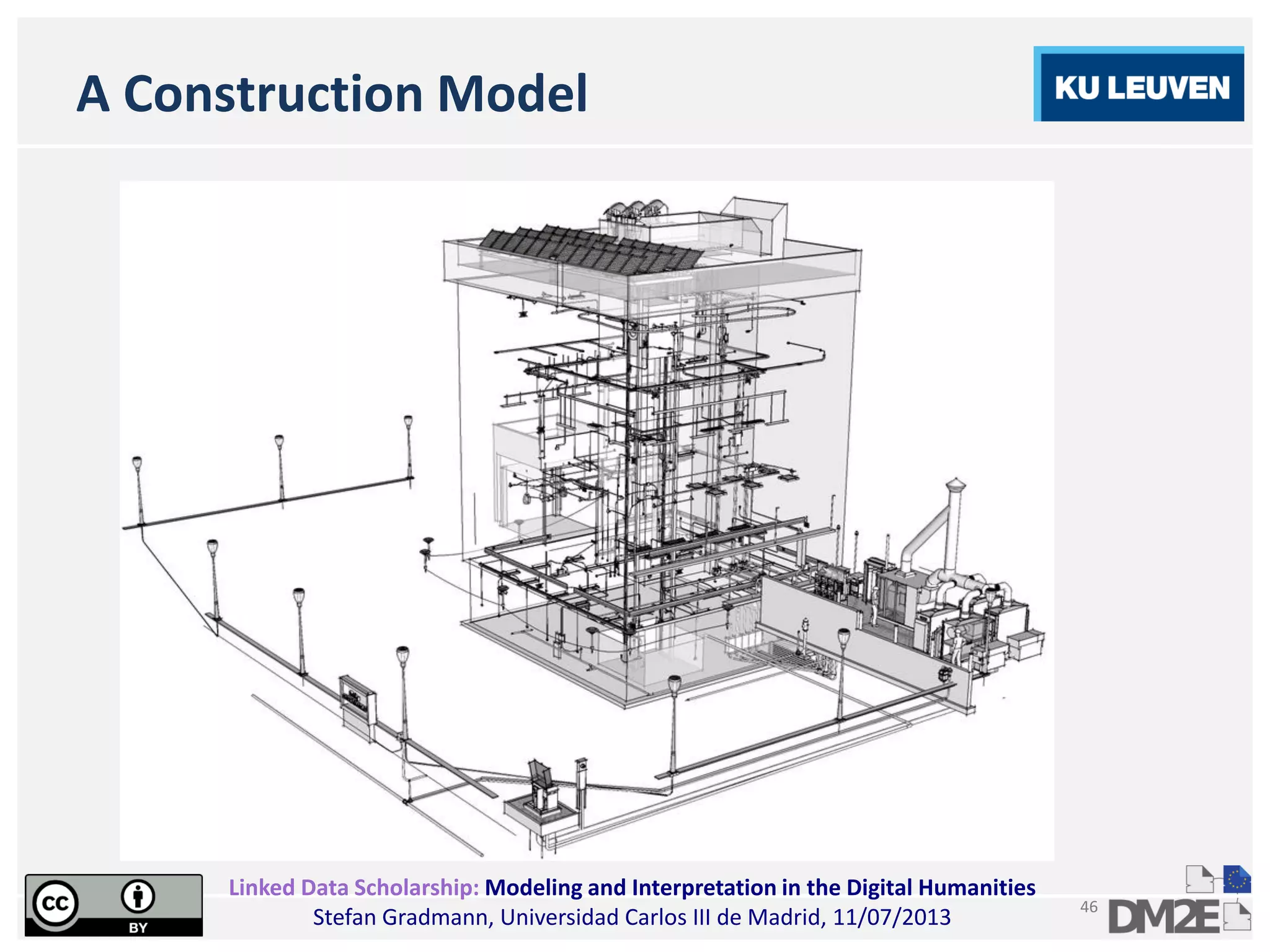
Task: Click the Stefan Gradmann author line
Action: click(x=631, y=917)
